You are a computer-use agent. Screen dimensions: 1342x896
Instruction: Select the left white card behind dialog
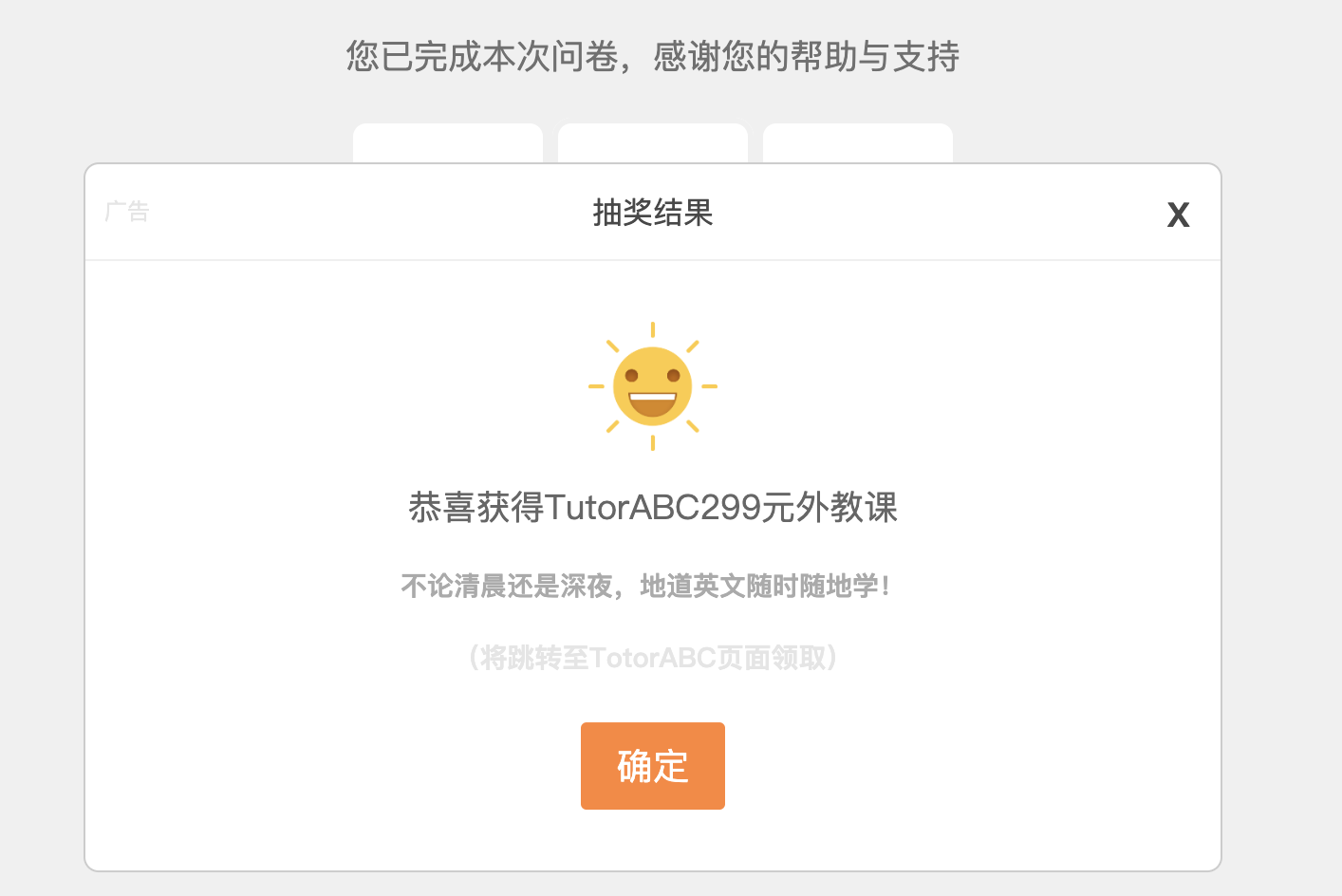[448, 143]
